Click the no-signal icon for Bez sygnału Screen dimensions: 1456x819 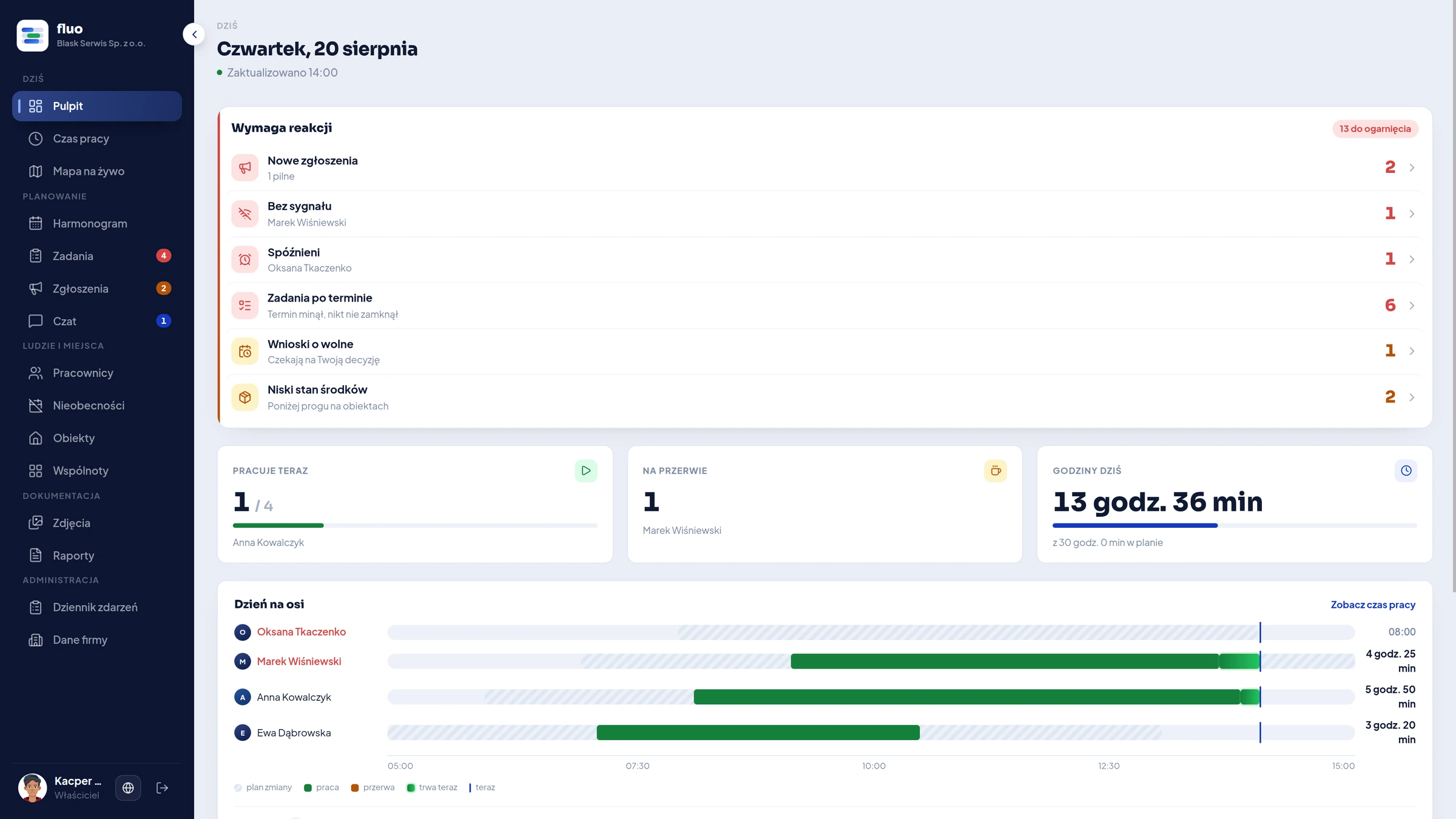pyautogui.click(x=245, y=214)
